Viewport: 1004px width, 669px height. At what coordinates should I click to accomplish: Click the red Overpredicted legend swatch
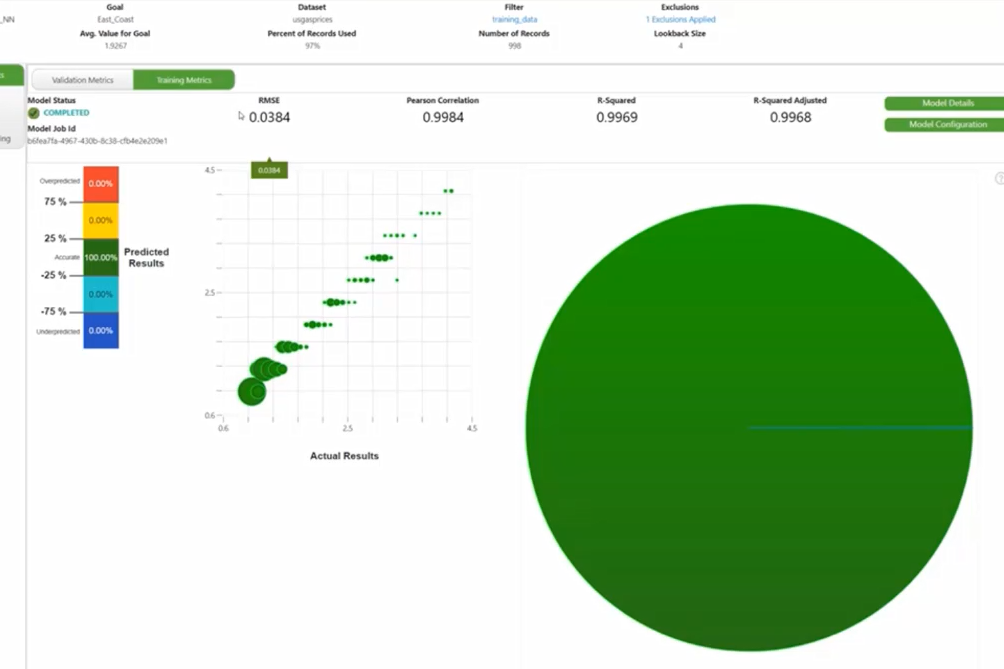click(100, 184)
